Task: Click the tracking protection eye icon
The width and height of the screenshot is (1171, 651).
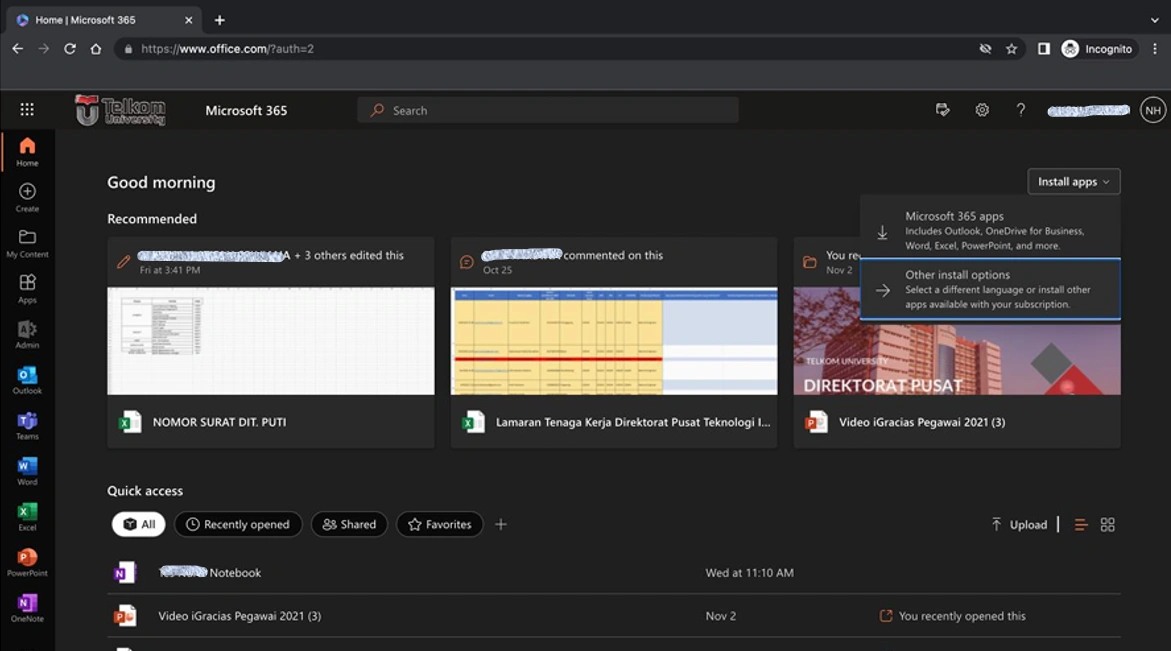Action: point(985,49)
